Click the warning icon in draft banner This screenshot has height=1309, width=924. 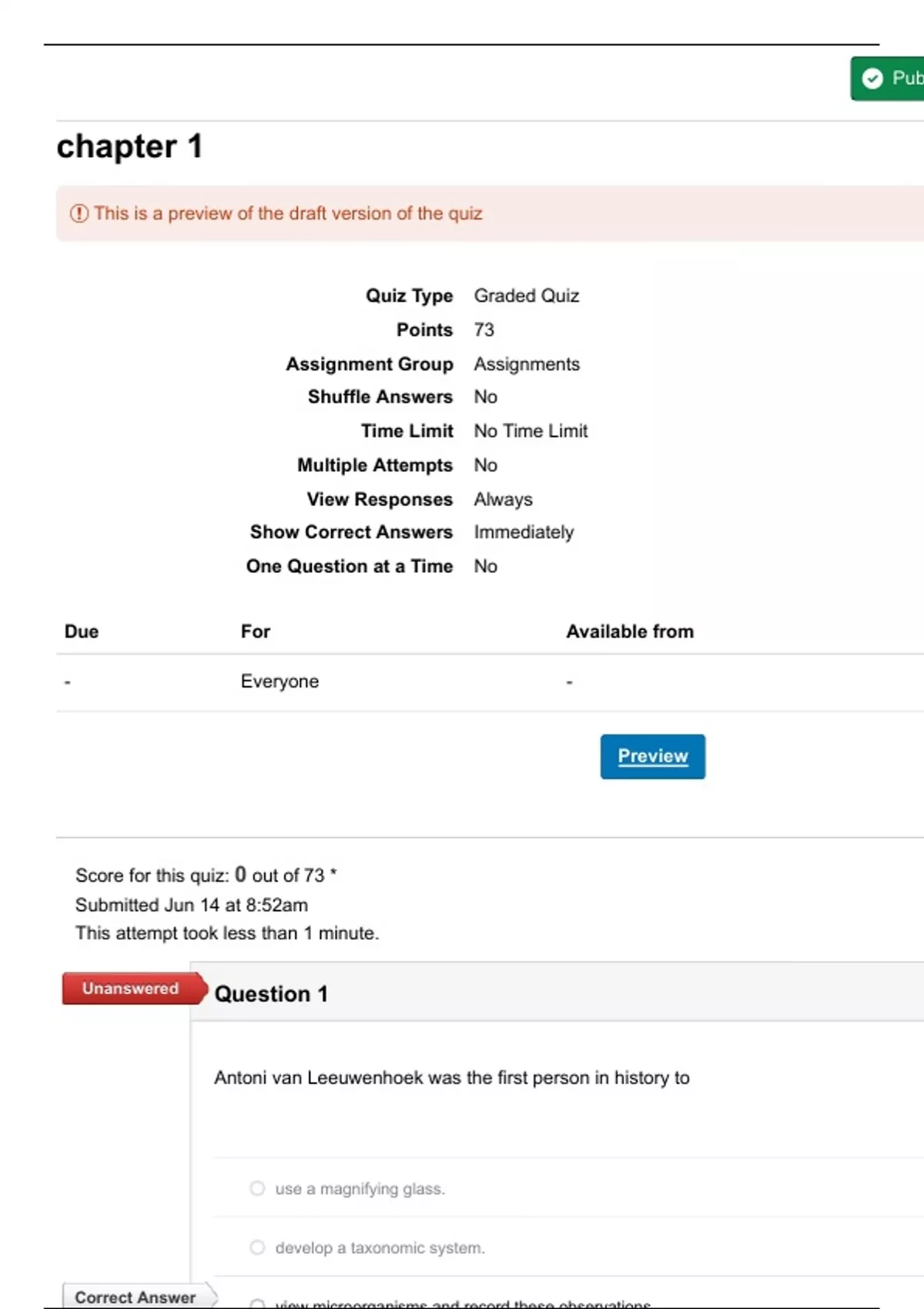pyautogui.click(x=79, y=213)
